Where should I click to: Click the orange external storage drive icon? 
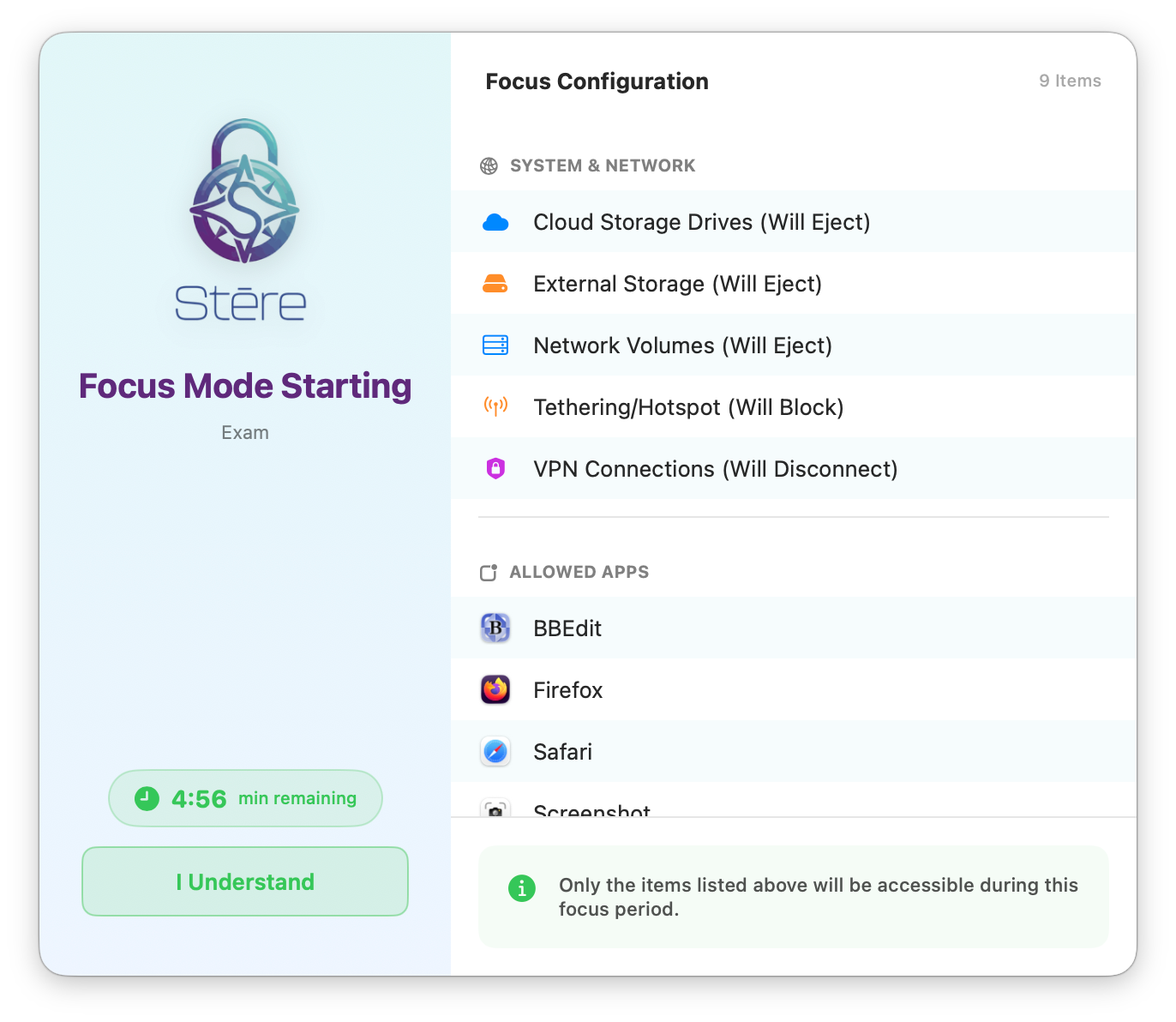[x=495, y=284]
